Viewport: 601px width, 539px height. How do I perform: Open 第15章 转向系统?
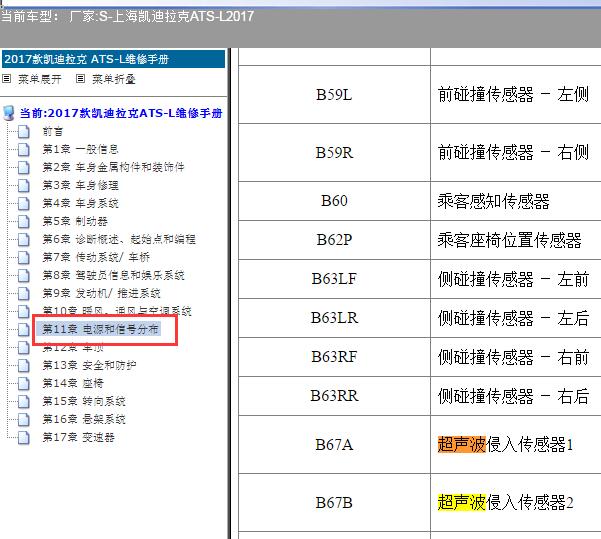[84, 402]
